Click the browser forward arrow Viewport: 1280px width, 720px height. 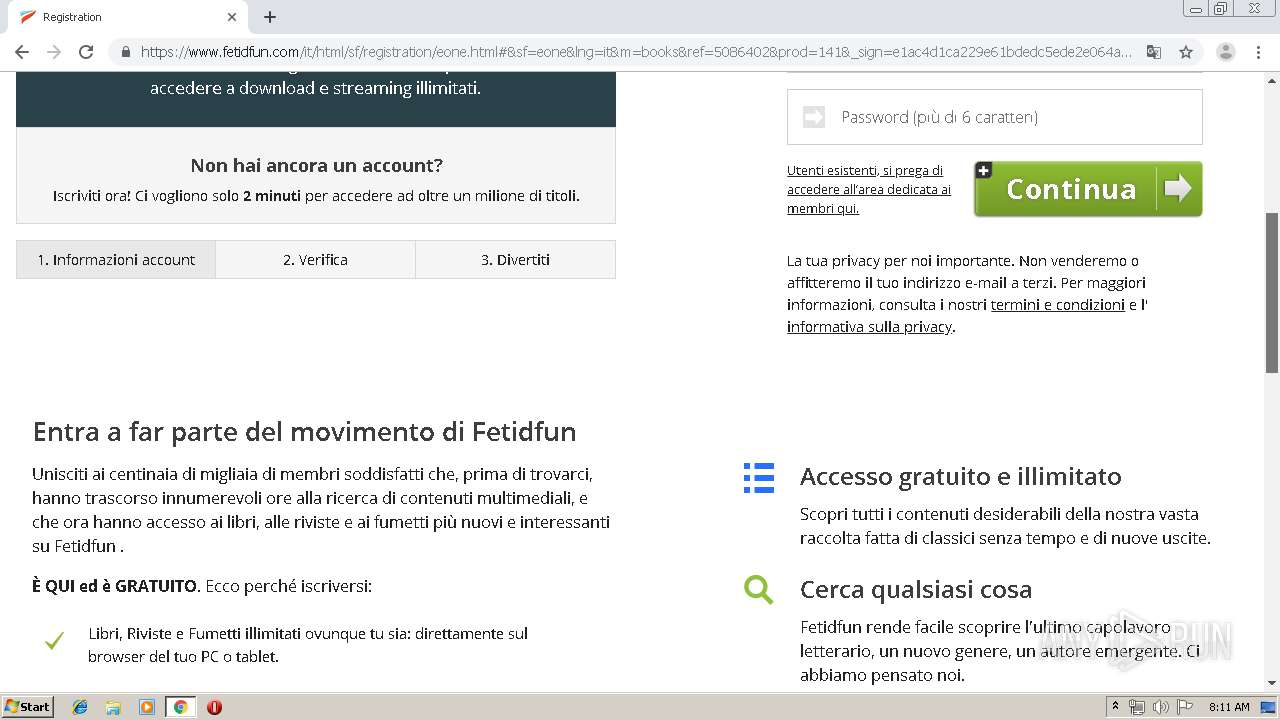coord(54,52)
